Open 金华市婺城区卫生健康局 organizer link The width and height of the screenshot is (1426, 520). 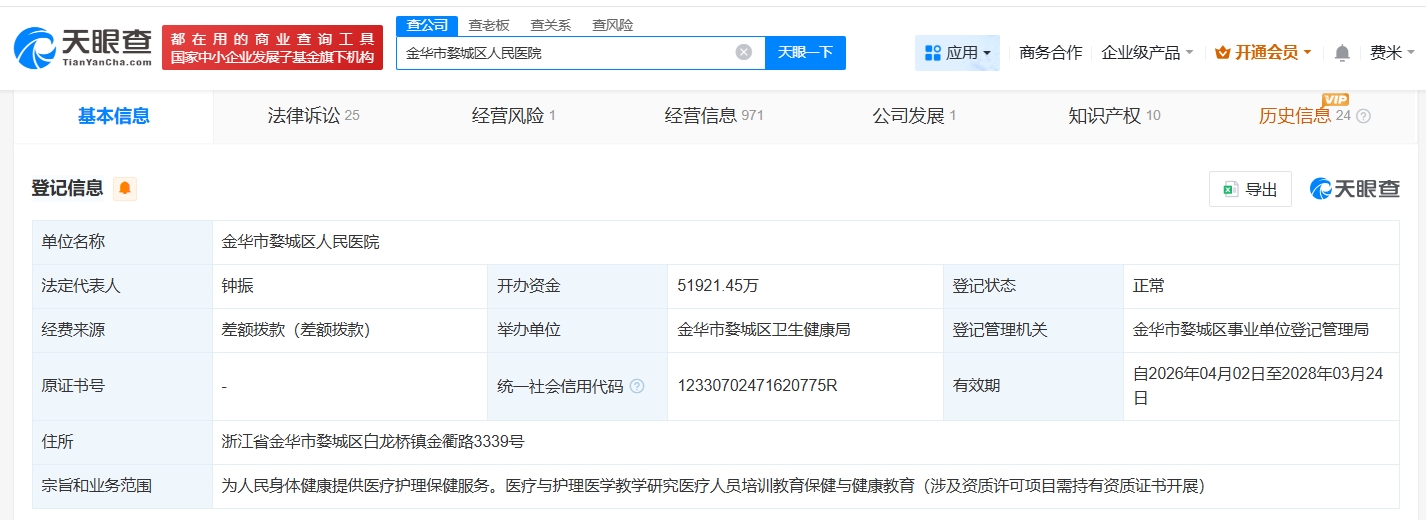(764, 330)
